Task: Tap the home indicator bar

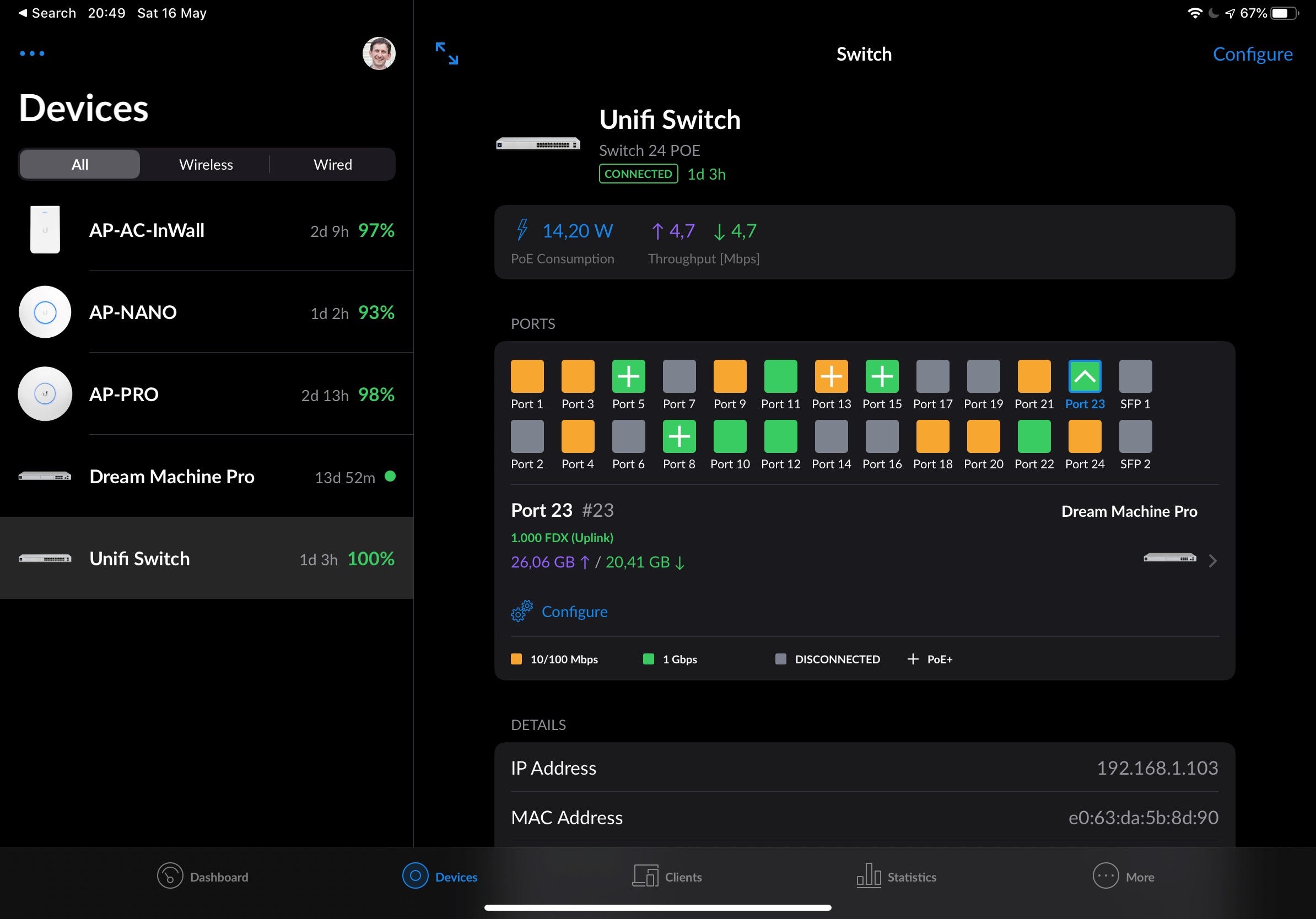Action: click(657, 907)
